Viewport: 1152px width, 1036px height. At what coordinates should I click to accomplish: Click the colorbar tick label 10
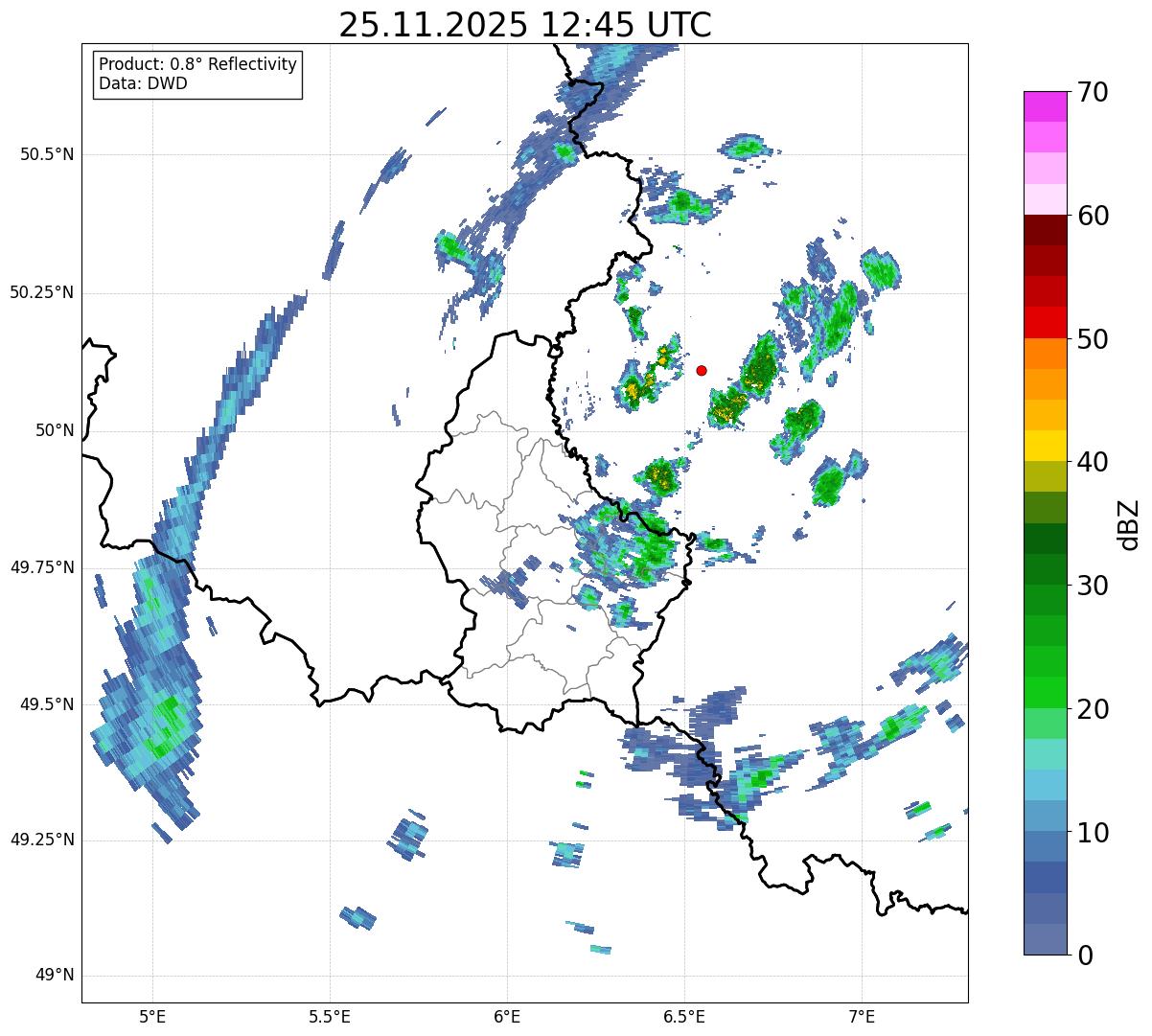coord(1093,832)
